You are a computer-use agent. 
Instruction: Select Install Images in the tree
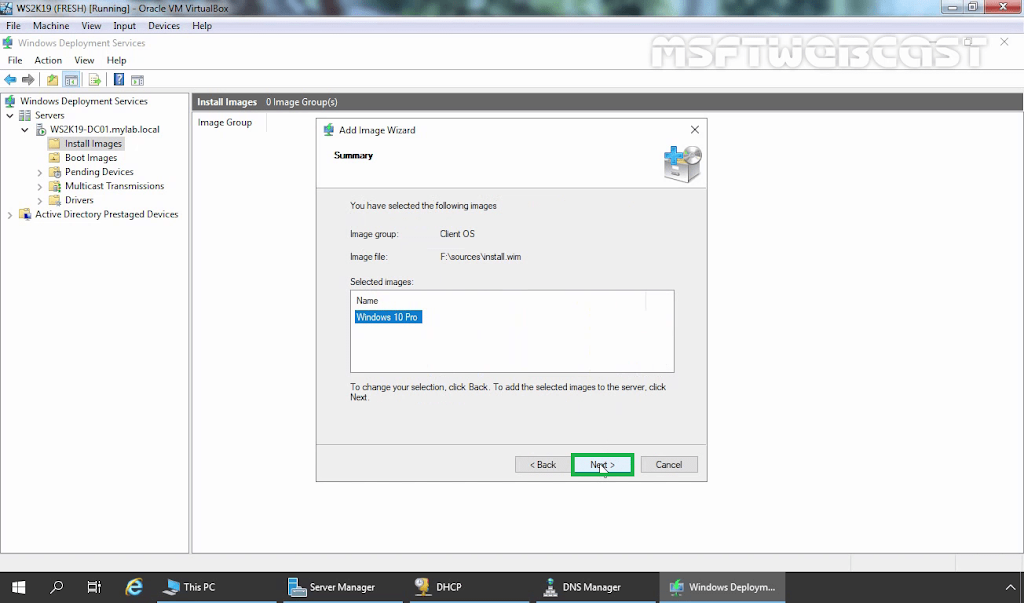[x=93, y=144]
